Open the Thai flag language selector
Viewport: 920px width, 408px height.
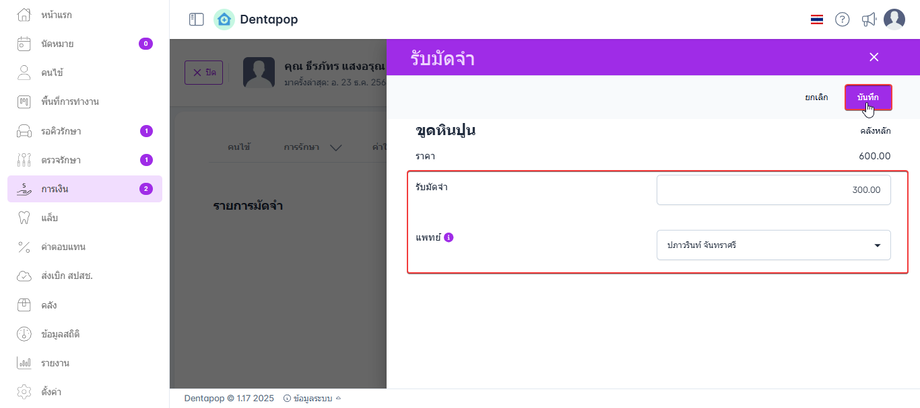click(817, 20)
